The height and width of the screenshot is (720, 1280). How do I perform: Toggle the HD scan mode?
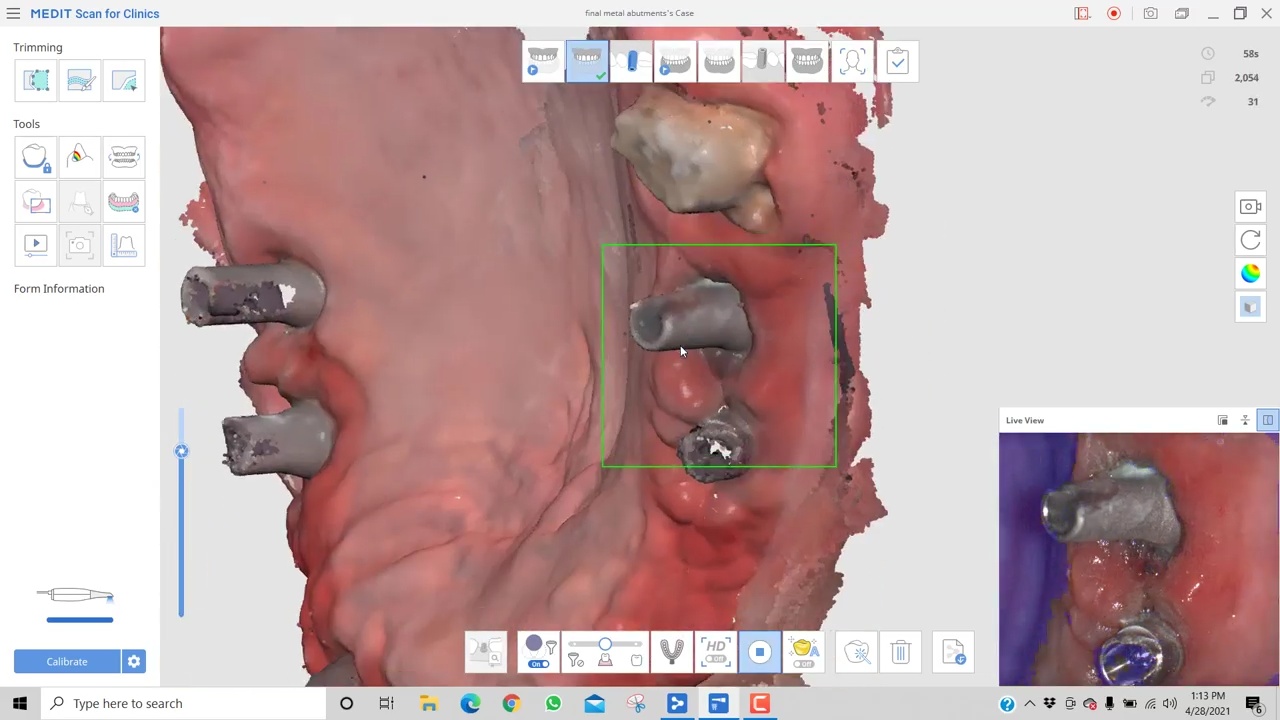[x=715, y=652]
